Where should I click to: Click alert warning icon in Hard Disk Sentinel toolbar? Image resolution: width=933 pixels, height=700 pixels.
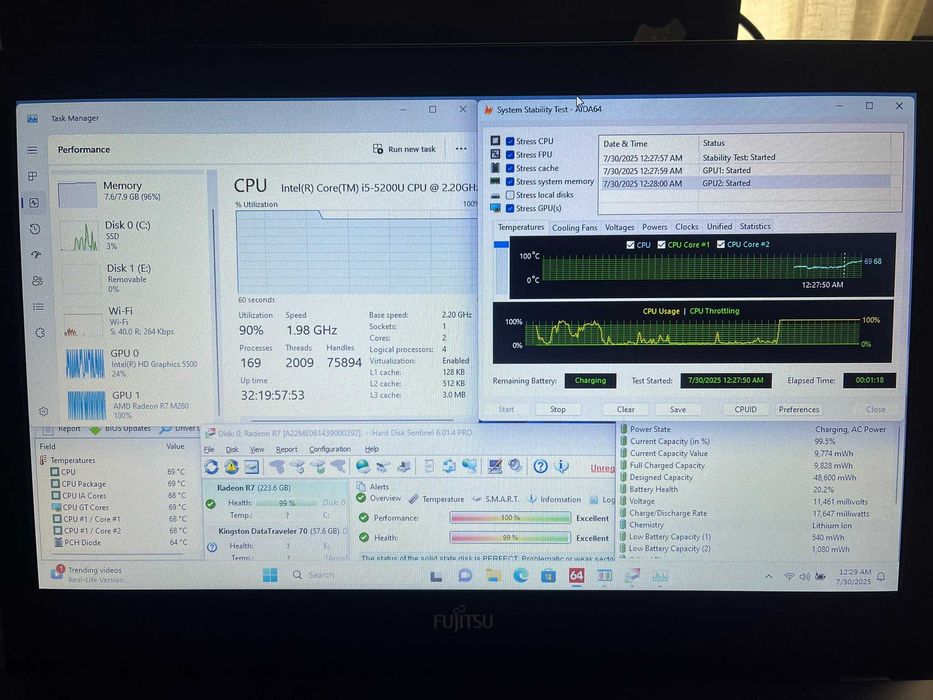point(231,467)
